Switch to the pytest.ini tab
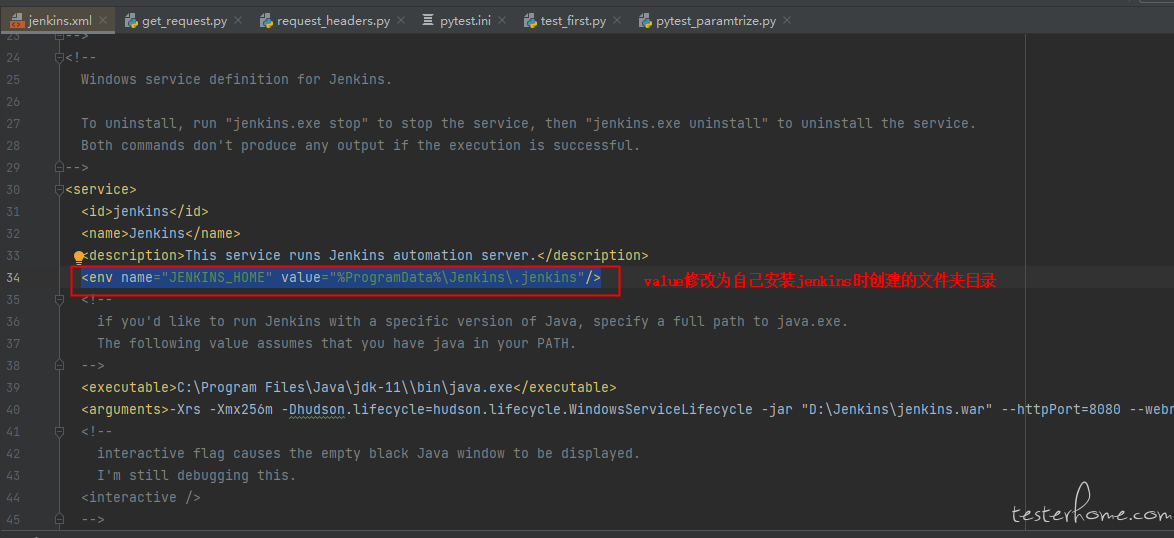The image size is (1174, 538). pos(464,21)
